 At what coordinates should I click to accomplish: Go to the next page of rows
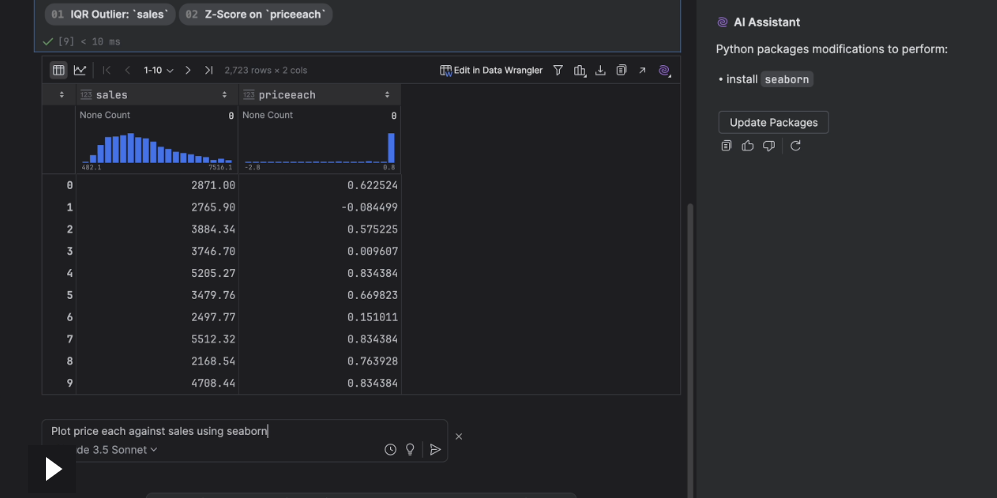click(188, 71)
